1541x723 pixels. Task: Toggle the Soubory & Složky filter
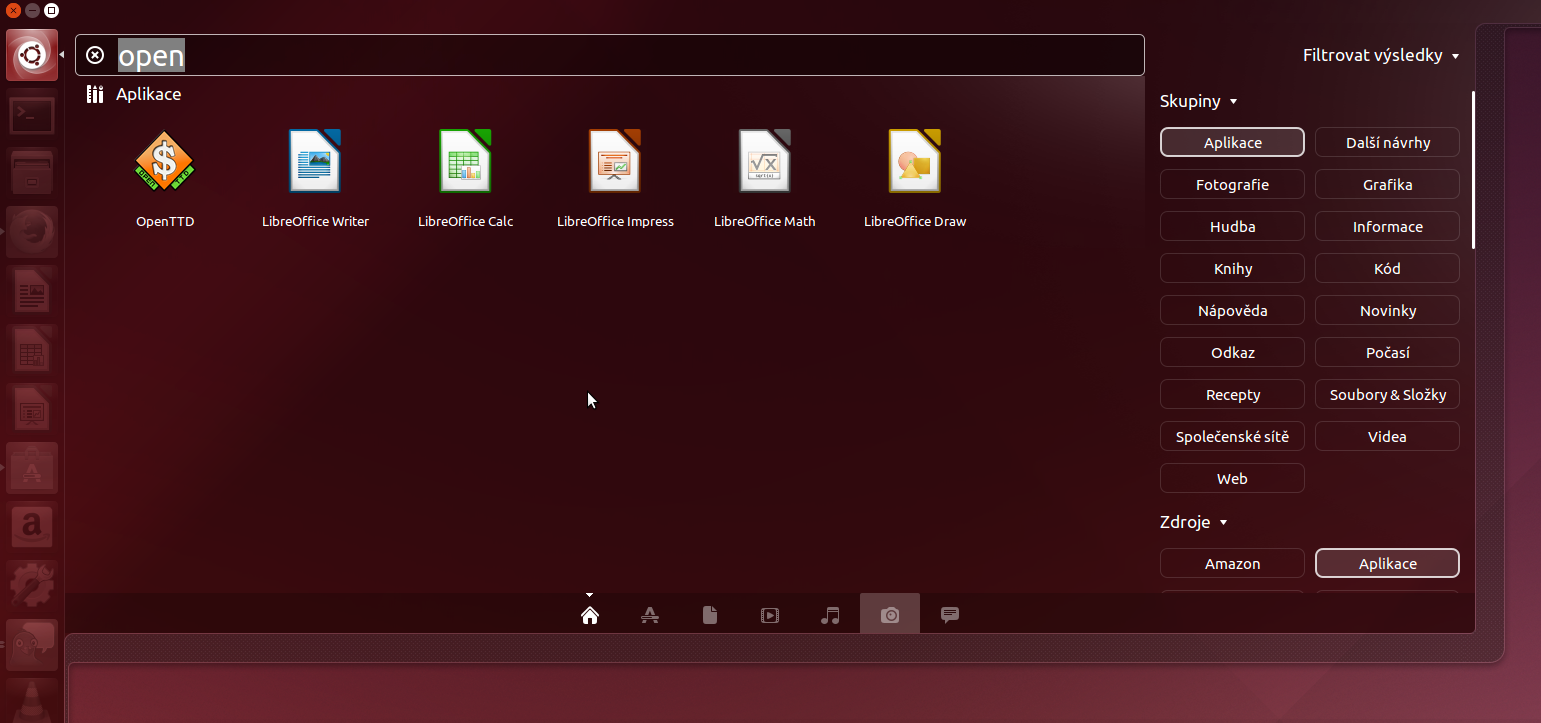(x=1387, y=394)
